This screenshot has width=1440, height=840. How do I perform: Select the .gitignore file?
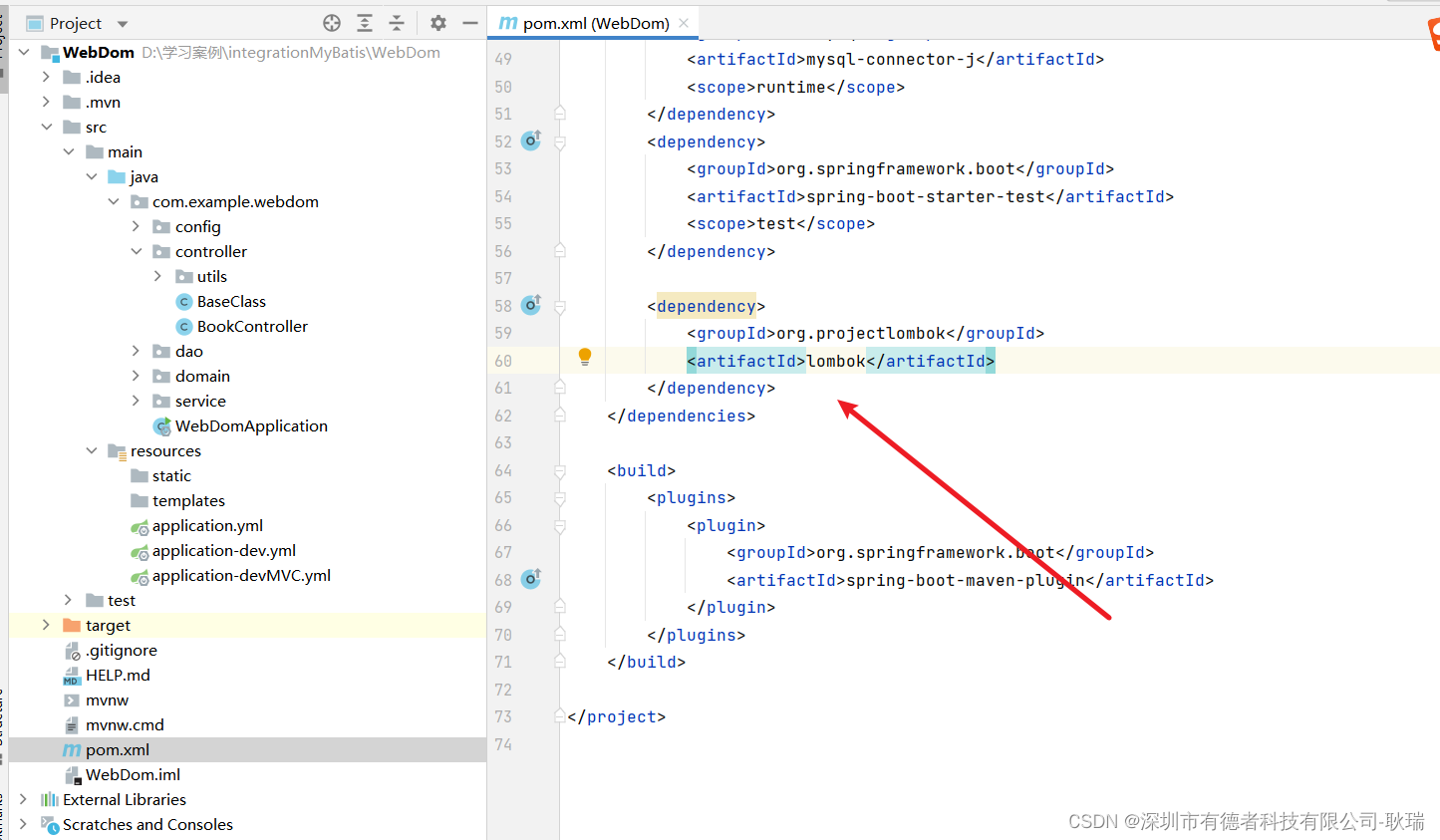[x=122, y=650]
